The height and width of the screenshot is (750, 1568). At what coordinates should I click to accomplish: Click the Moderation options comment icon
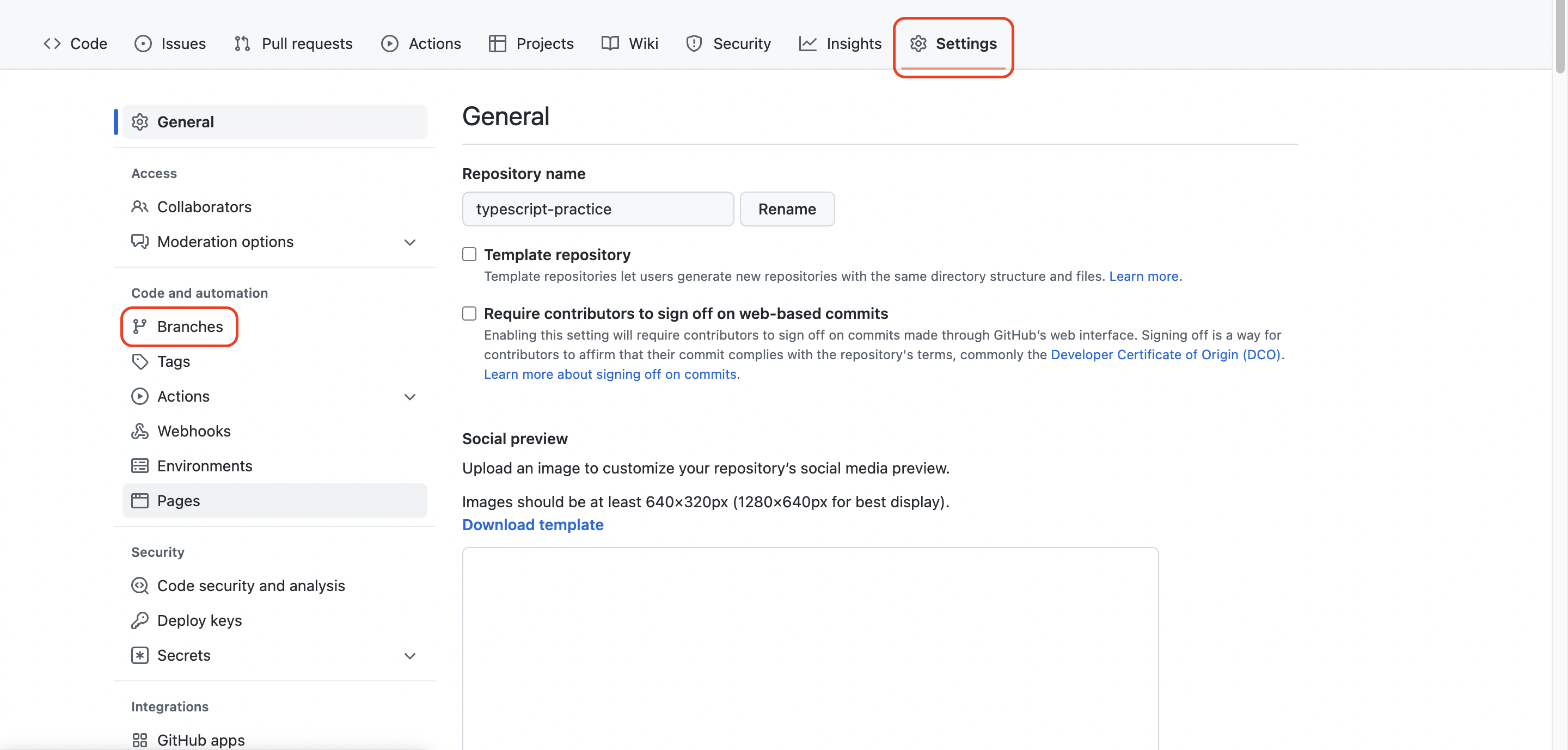point(140,242)
